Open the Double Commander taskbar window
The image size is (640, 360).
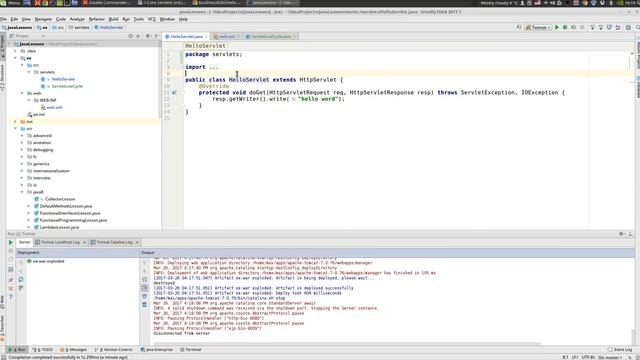pos(106,3)
